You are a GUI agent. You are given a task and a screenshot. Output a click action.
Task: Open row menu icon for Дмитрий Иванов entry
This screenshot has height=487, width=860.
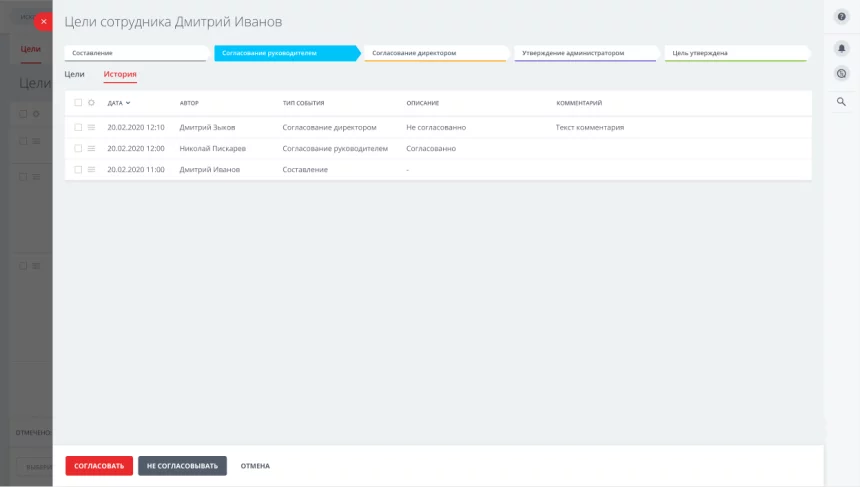coord(91,169)
